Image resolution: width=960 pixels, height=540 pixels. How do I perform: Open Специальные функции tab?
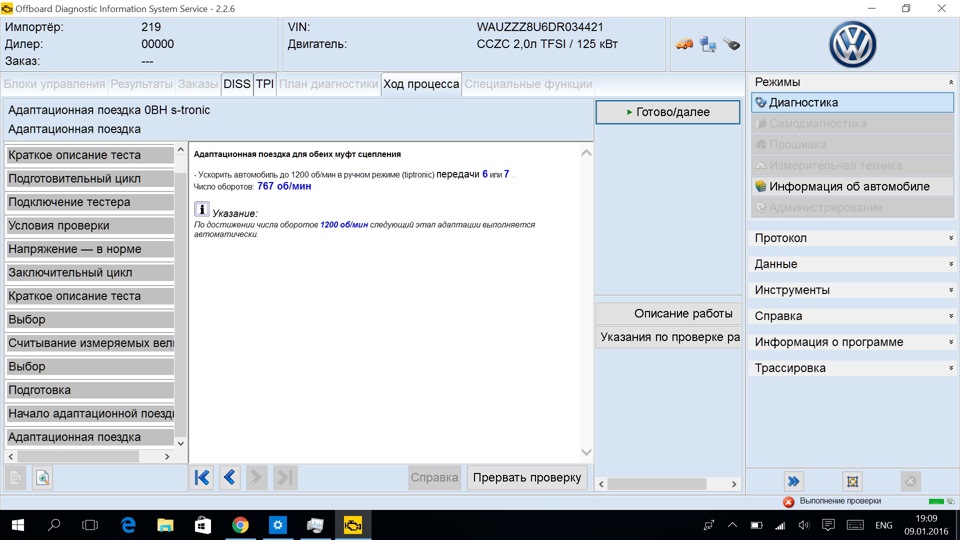tap(528, 84)
